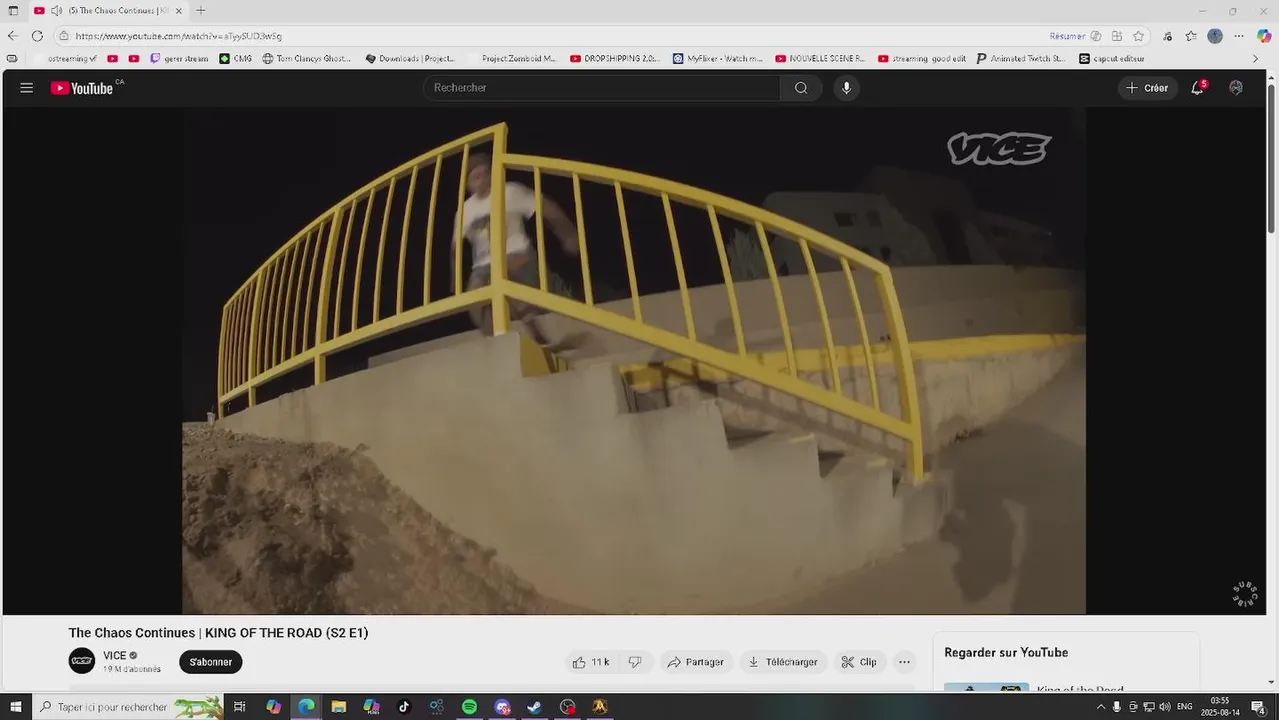Image resolution: width=1279 pixels, height=720 pixels.
Task: Open the capcut editeur bookmark
Action: click(x=1111, y=59)
